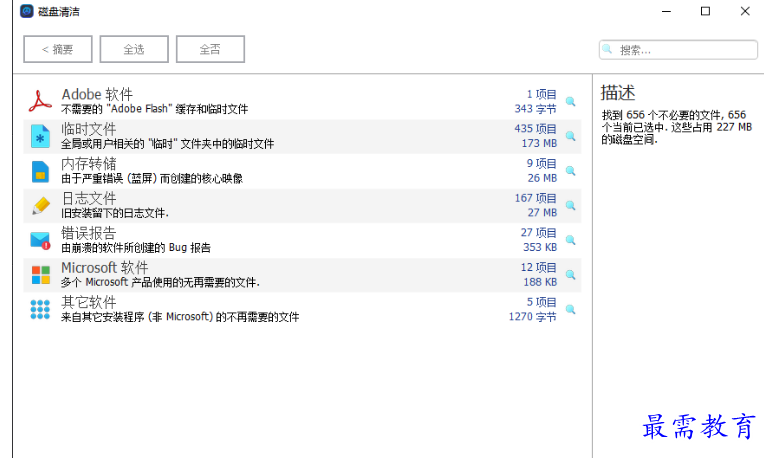Click the Microsoft 软件 Windows logo icon
This screenshot has width=764, height=458.
pos(40,275)
